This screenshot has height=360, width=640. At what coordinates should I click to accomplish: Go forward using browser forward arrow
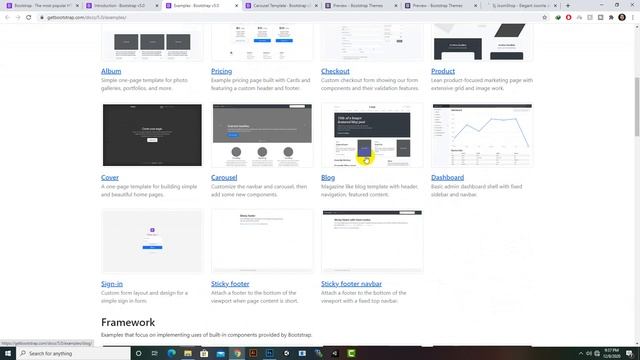18,18
